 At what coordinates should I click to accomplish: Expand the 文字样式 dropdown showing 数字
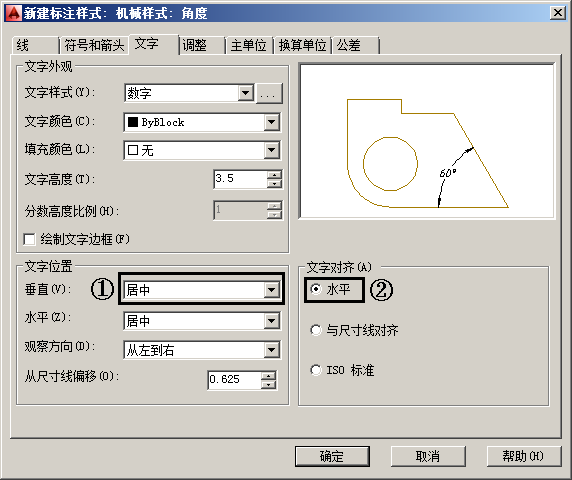(x=246, y=93)
